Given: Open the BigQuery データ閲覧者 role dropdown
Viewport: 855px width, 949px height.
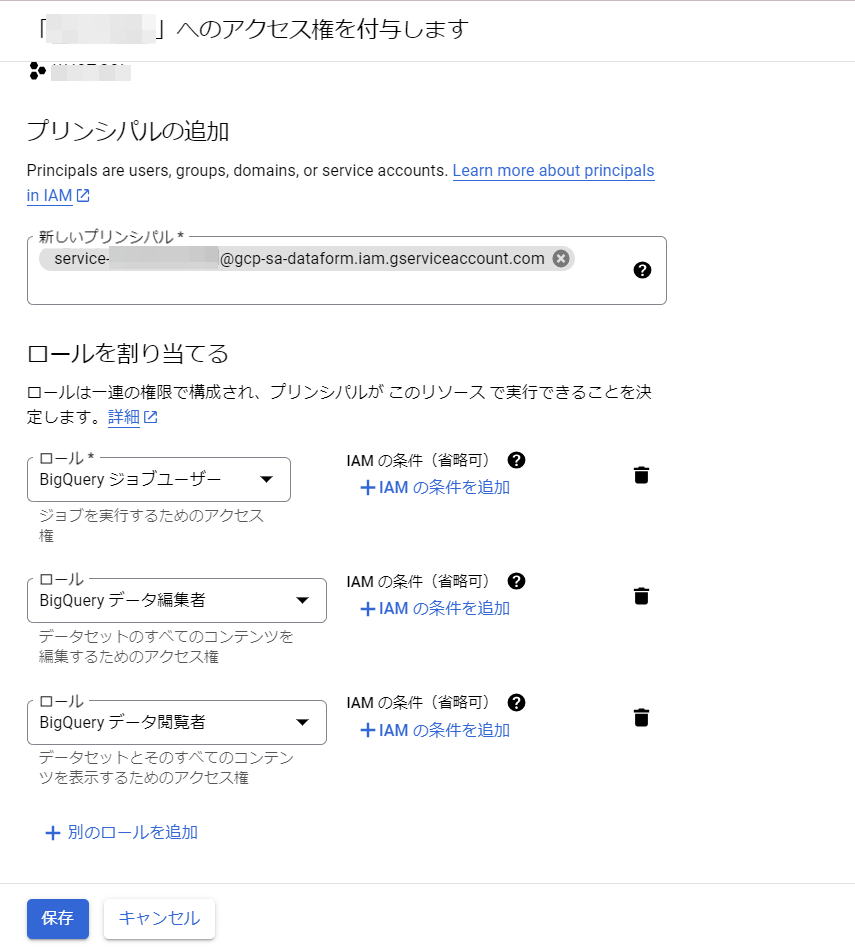Looking at the screenshot, I should (x=177, y=723).
